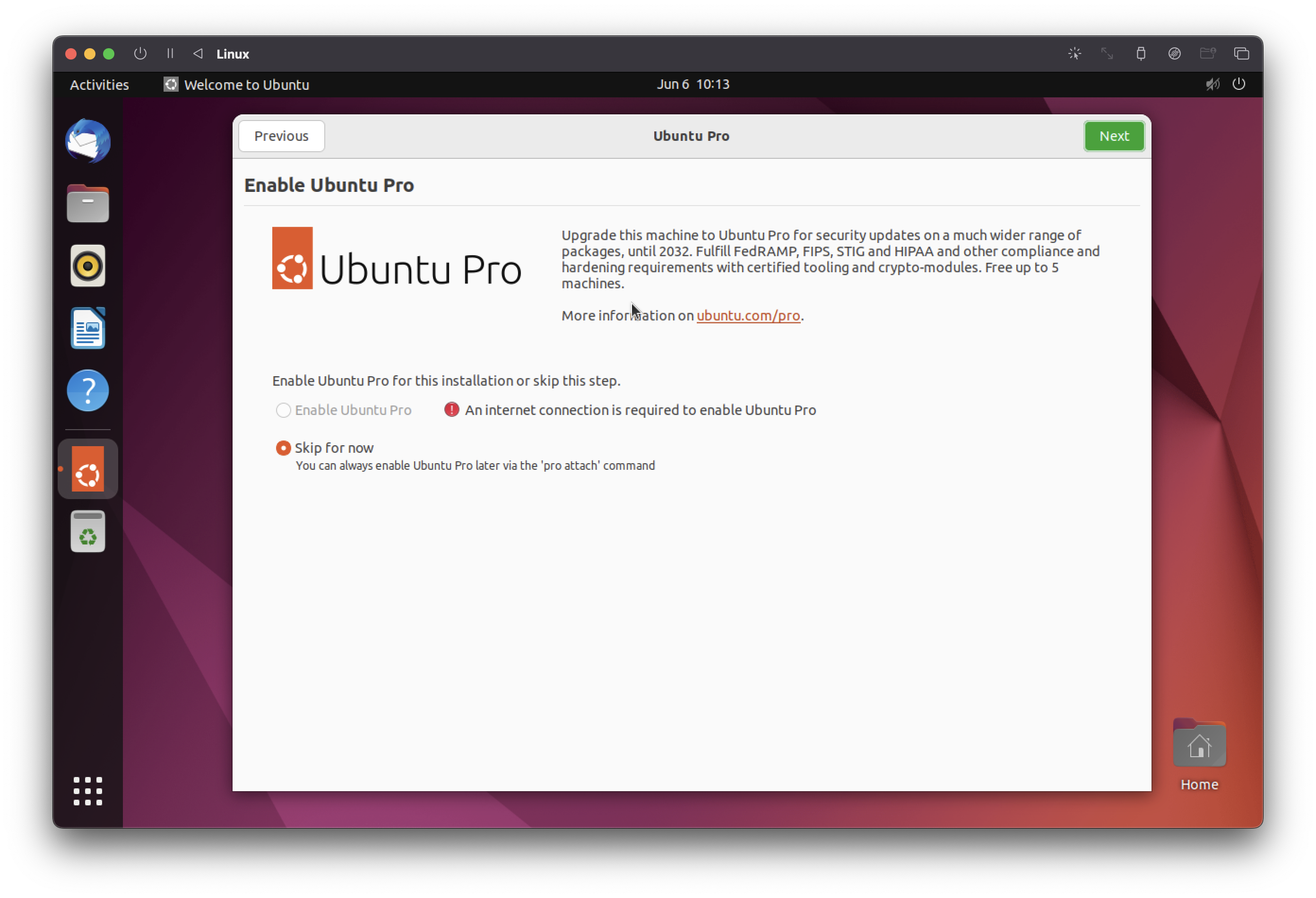Select the Enable Ubuntu Pro radio button

(x=283, y=410)
